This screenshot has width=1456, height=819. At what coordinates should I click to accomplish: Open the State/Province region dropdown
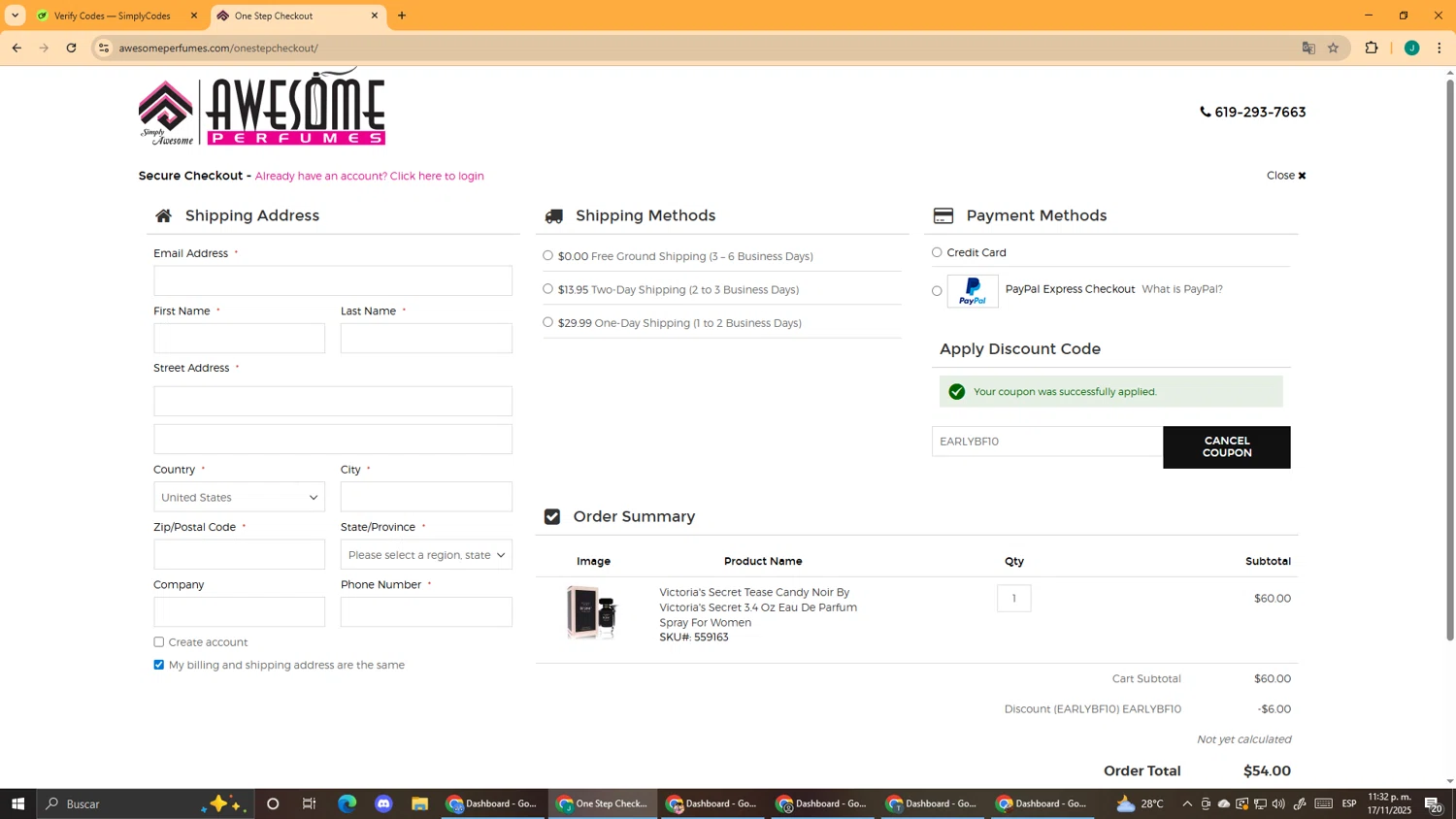426,555
